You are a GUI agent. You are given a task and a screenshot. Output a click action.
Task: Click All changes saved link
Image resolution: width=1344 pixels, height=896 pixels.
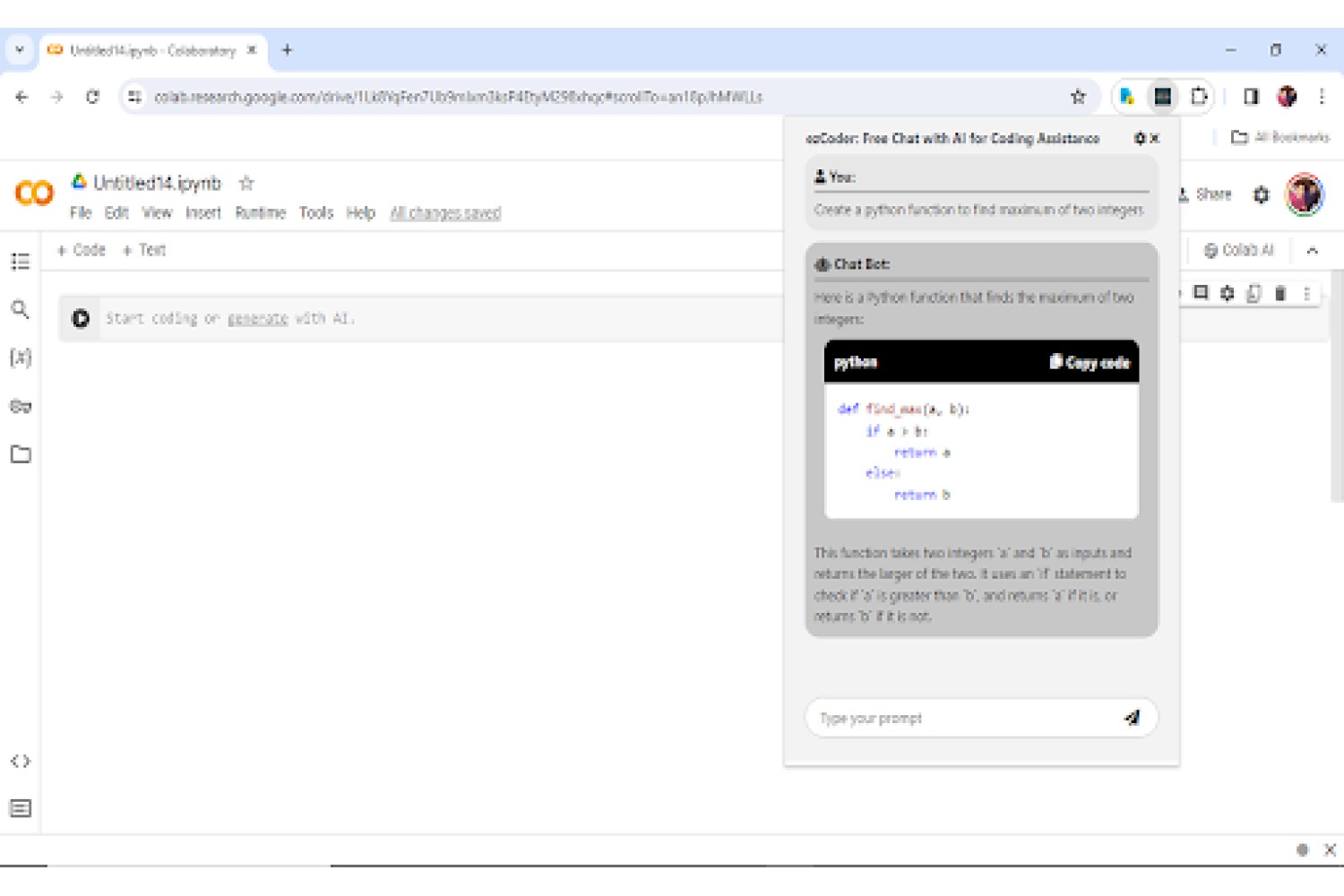[x=445, y=213]
